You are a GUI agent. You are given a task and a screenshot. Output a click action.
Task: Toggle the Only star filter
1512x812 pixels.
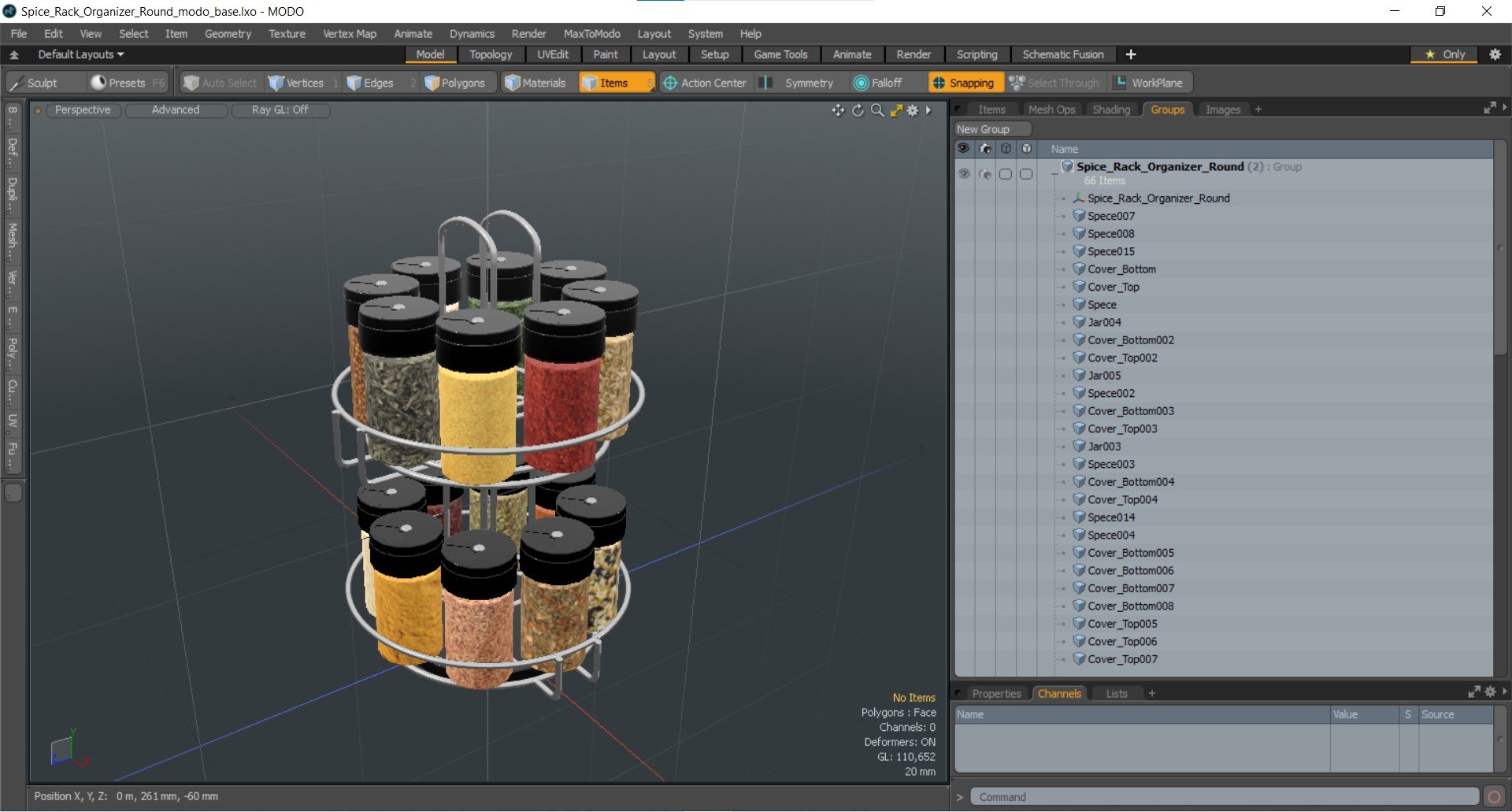pyautogui.click(x=1445, y=54)
